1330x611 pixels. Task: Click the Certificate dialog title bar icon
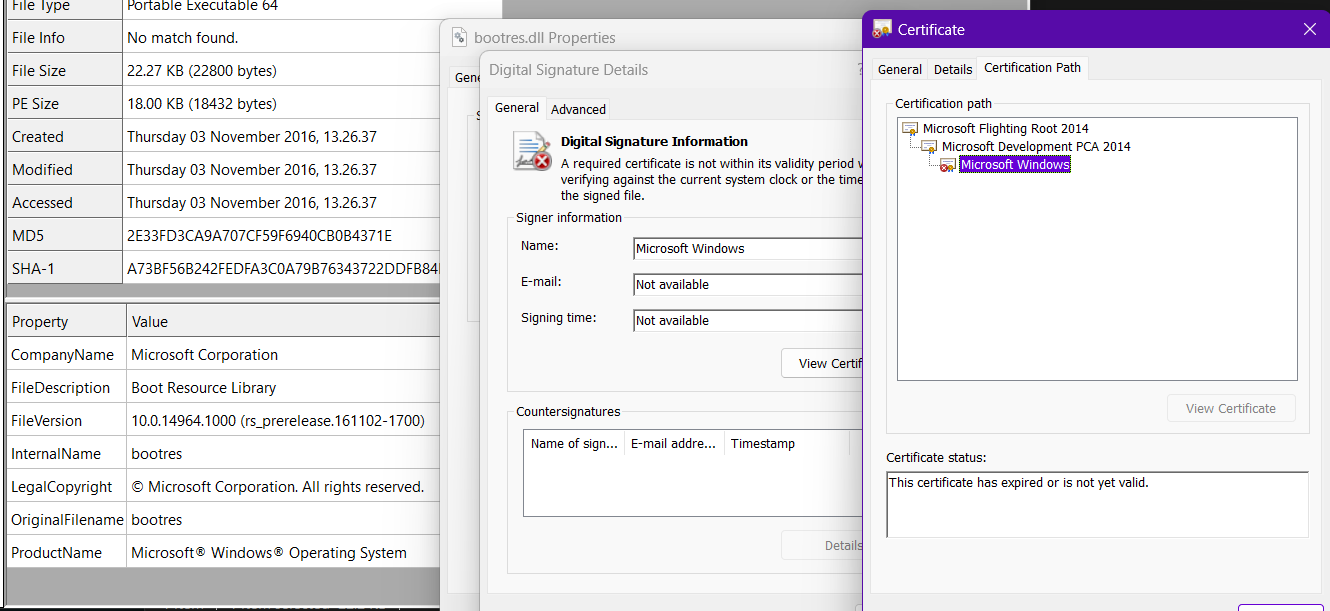(882, 29)
